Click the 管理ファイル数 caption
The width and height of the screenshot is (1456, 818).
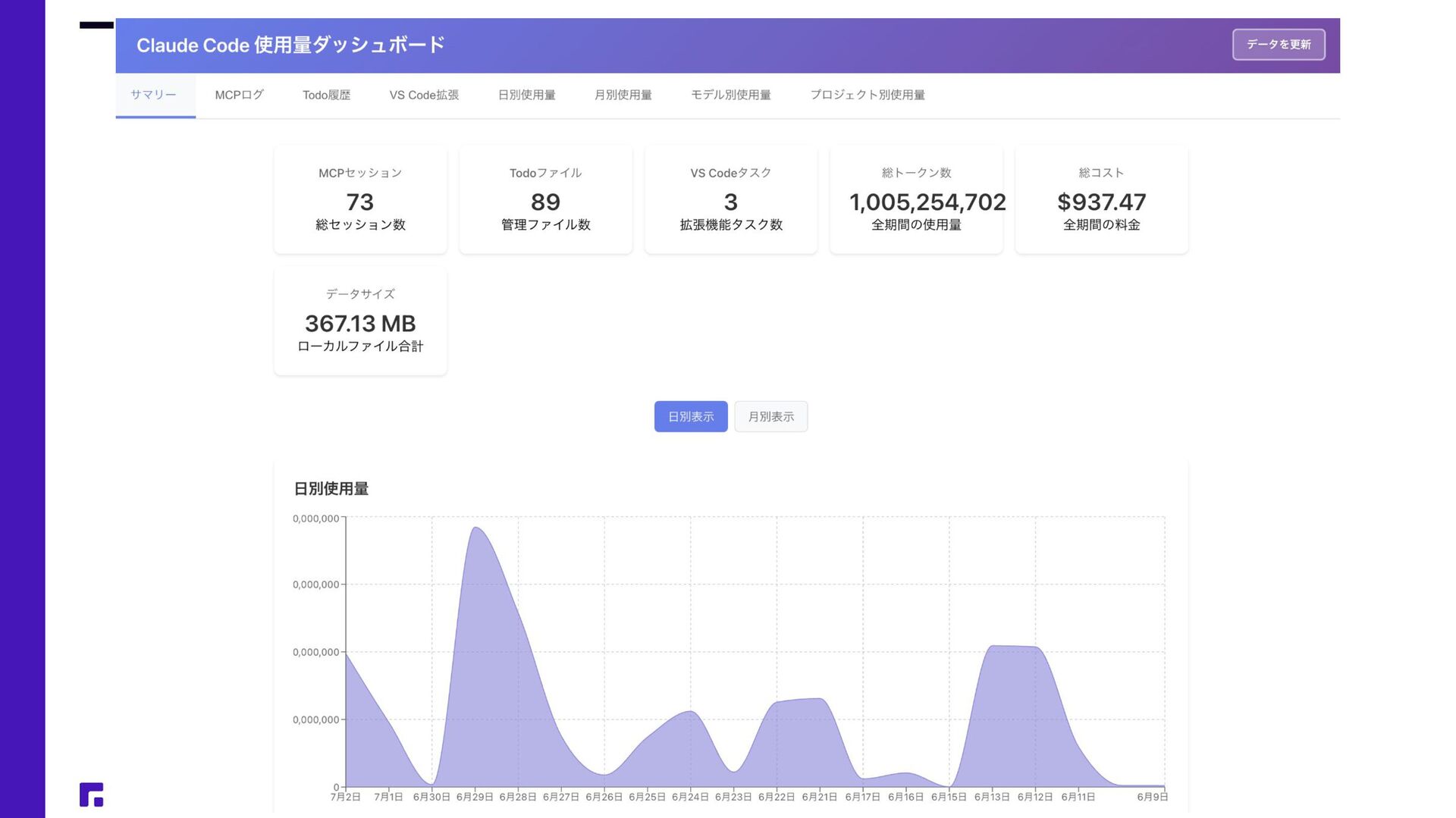(x=545, y=224)
